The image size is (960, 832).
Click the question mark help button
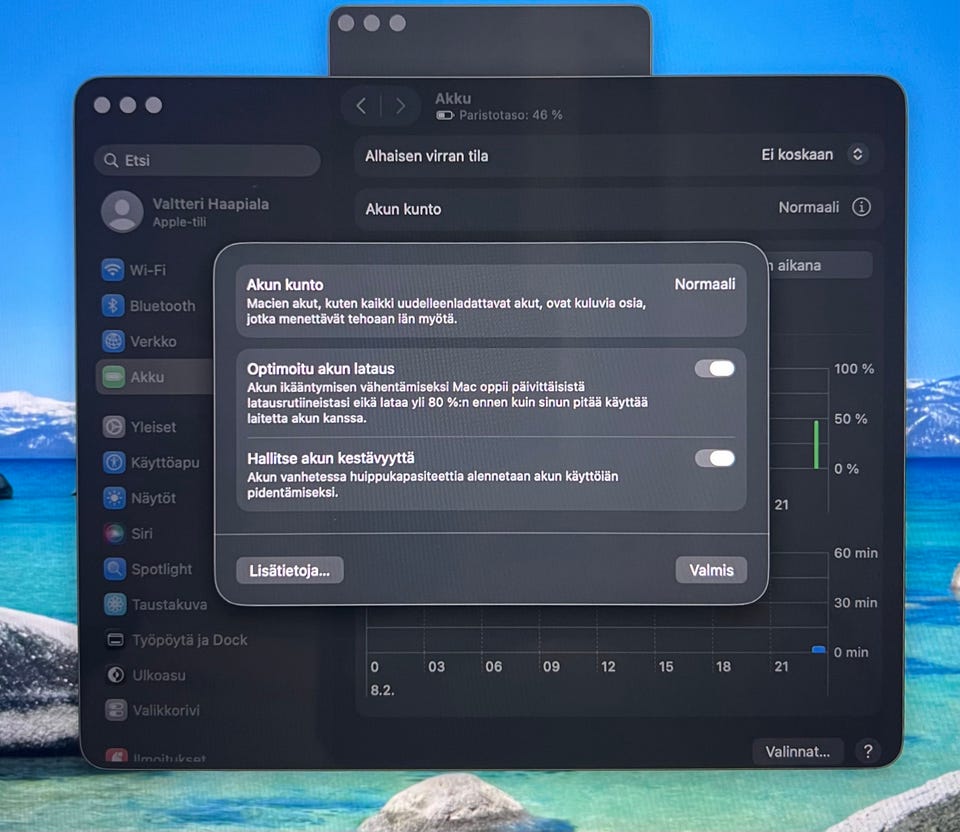(x=868, y=751)
